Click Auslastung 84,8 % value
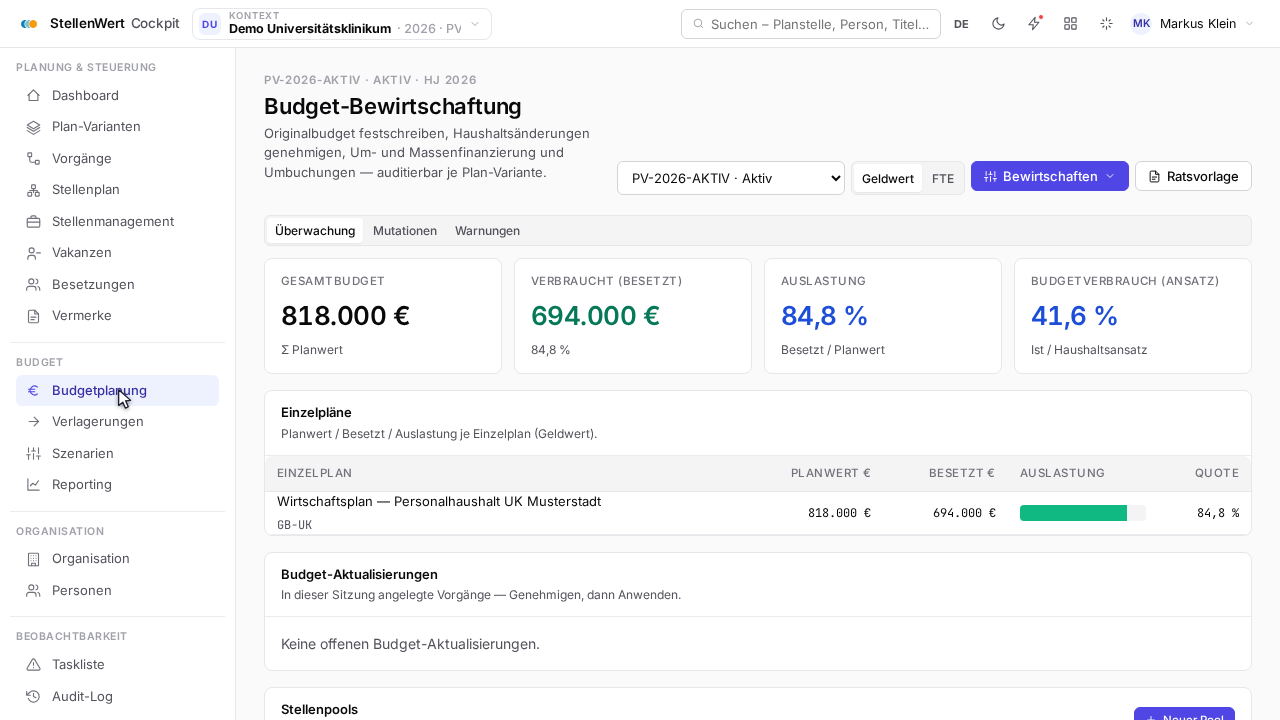Image resolution: width=1280 pixels, height=720 pixels. pos(824,316)
